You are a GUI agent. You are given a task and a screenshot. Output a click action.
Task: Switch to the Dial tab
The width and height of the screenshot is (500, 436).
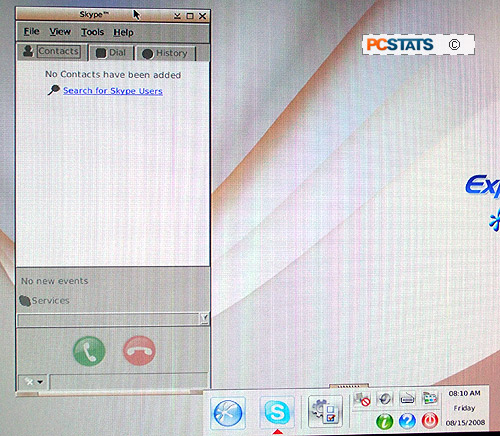pyautogui.click(x=111, y=53)
